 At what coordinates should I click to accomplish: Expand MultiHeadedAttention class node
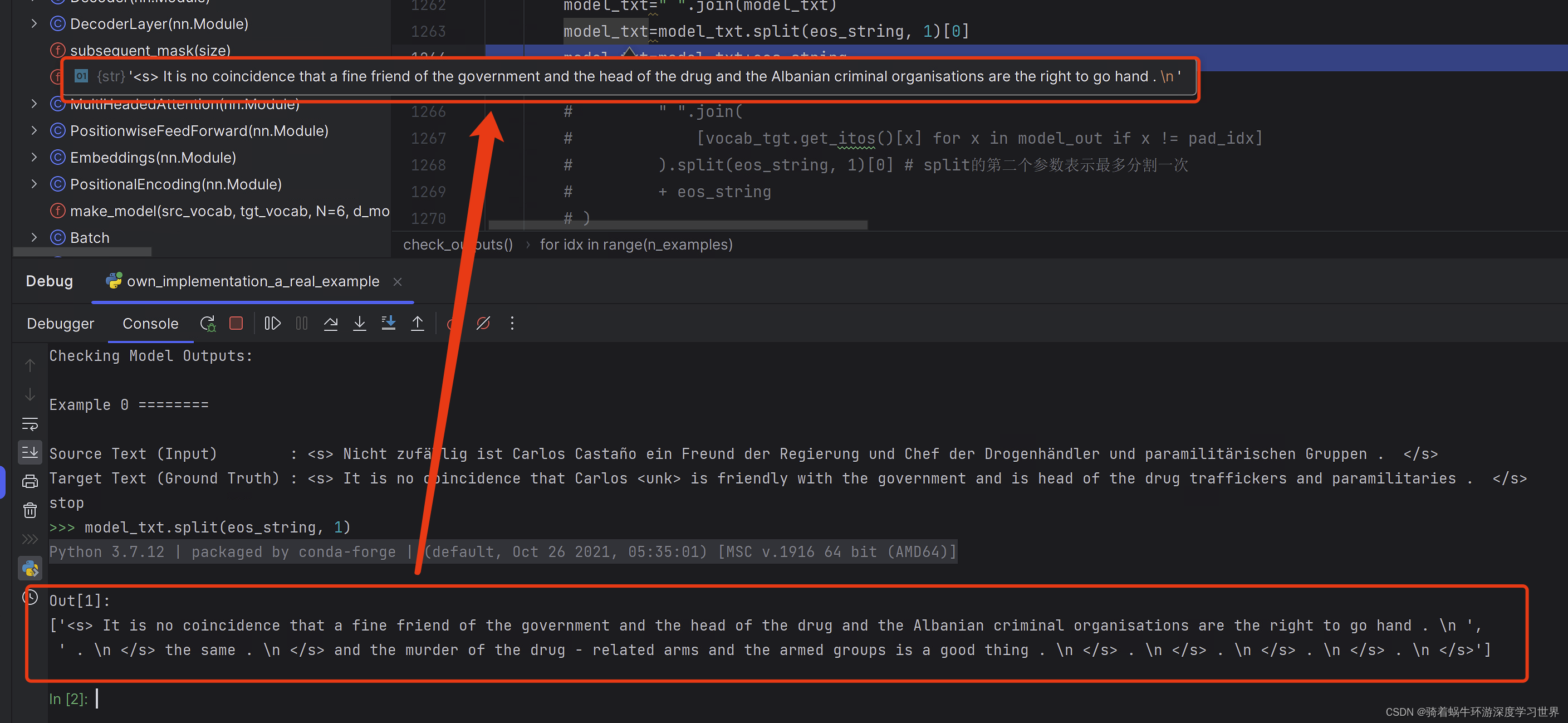34,104
